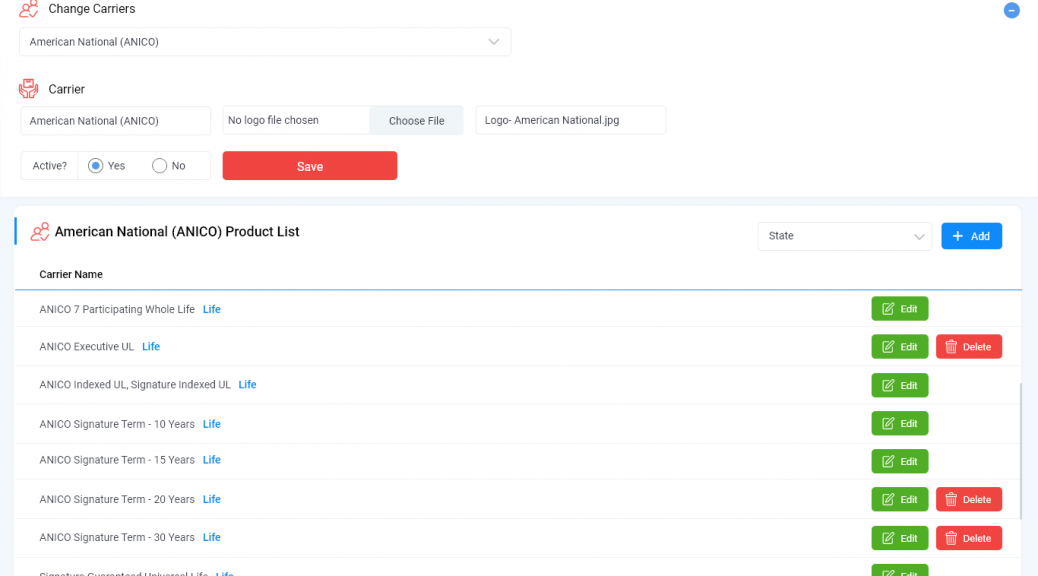Click the ANICO Executive UL product name
Image resolution: width=1038 pixels, height=576 pixels.
[x=87, y=346]
